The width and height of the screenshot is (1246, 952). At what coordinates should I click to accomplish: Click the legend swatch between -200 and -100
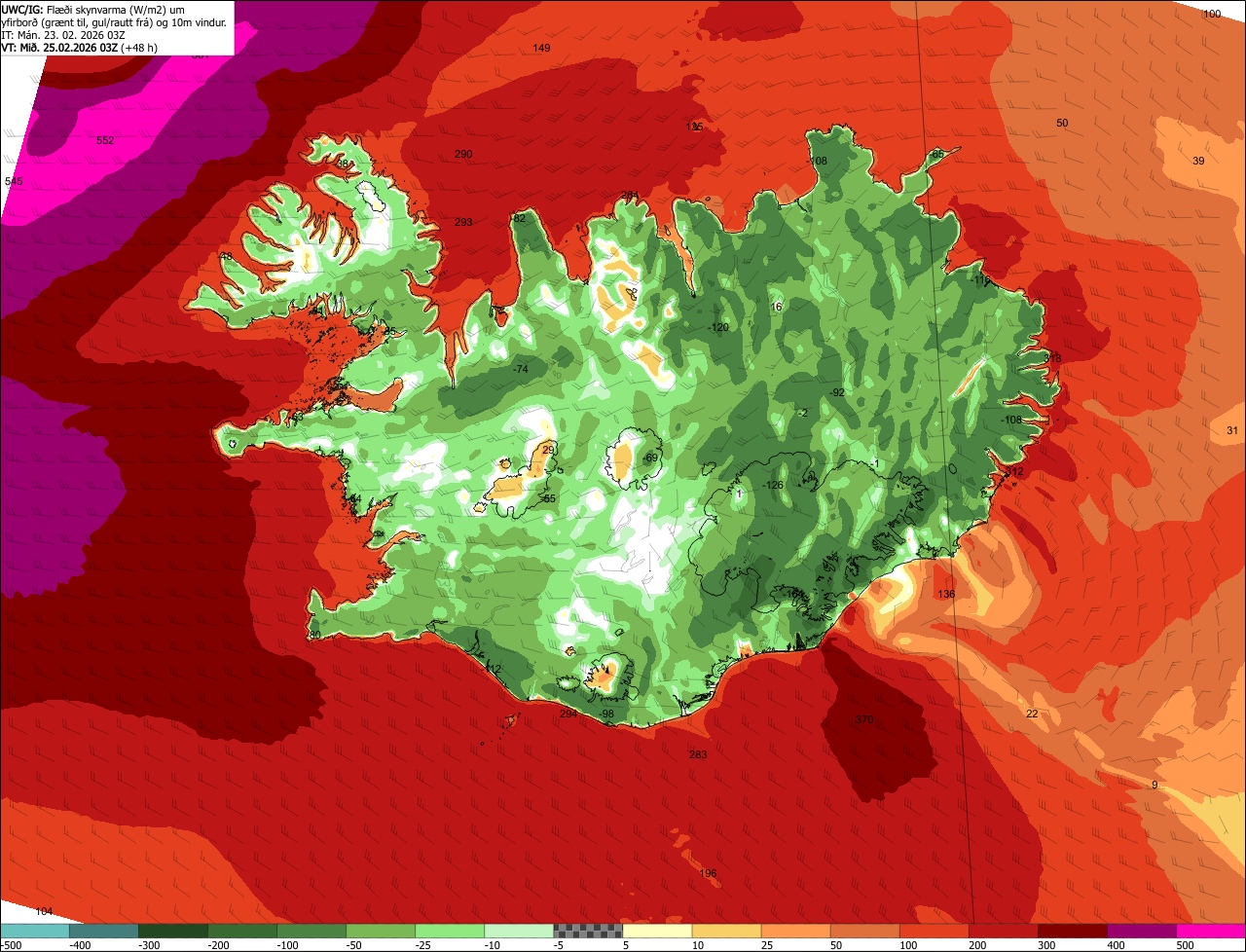(x=242, y=931)
